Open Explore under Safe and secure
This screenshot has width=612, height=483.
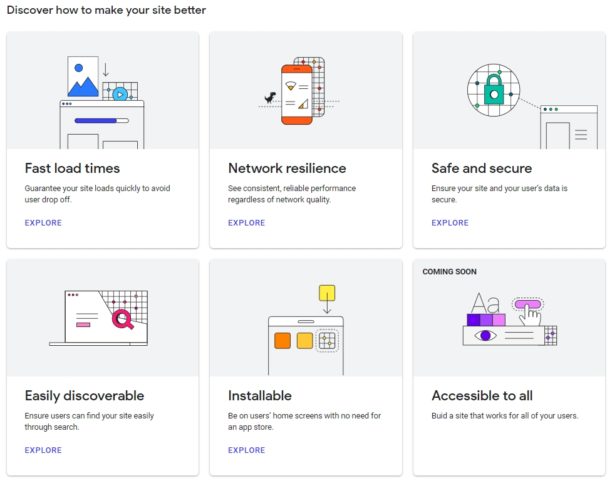tap(450, 223)
